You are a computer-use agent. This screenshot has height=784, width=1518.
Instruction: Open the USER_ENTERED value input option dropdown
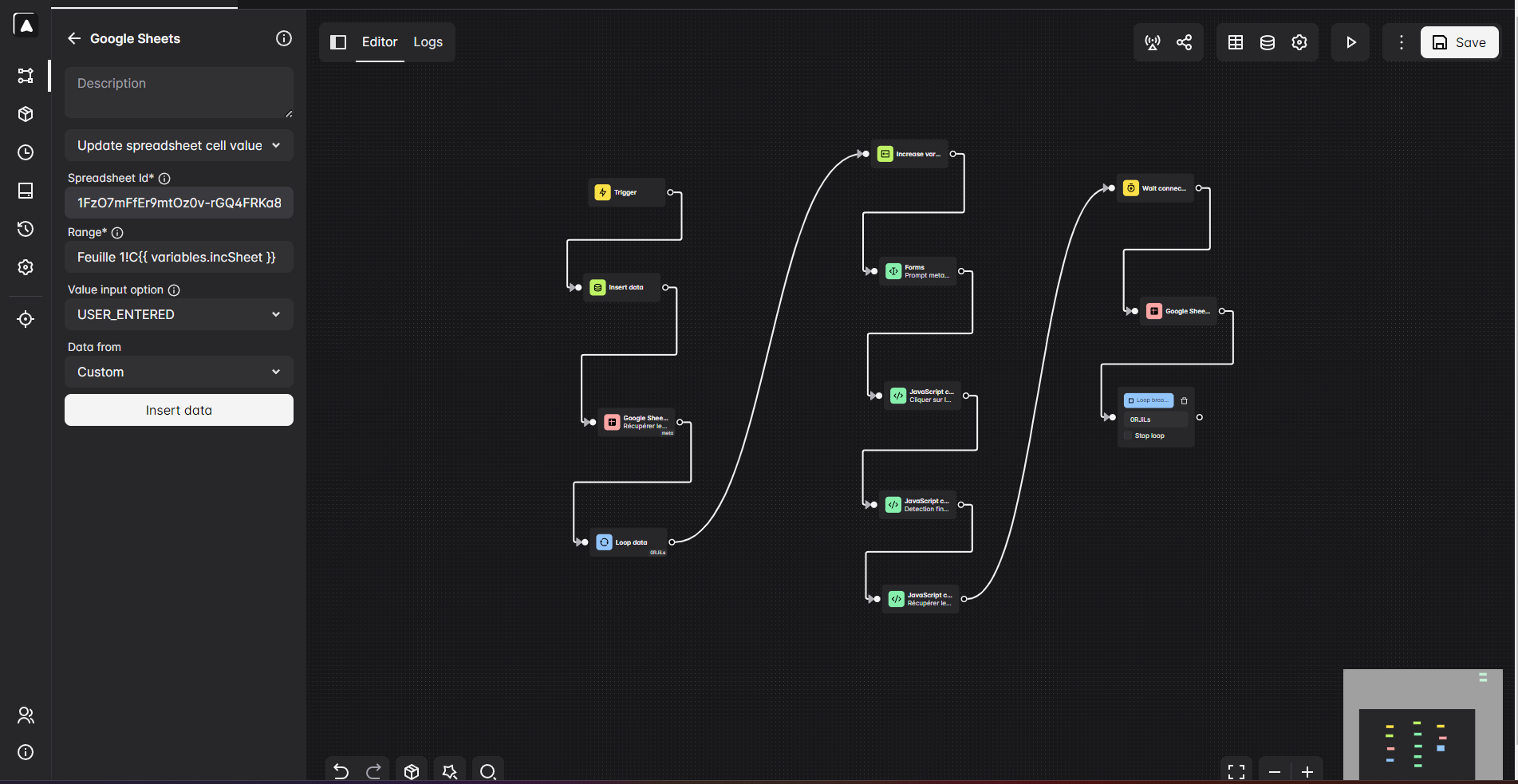coord(179,314)
